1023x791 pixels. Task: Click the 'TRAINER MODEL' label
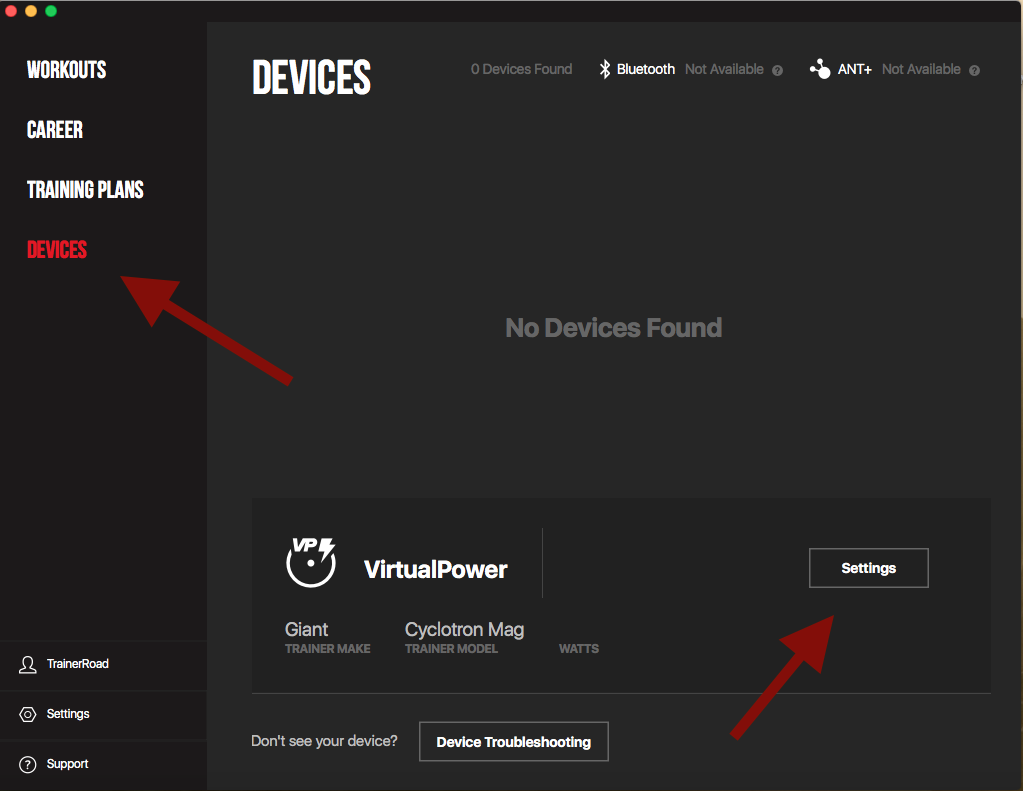click(x=451, y=649)
